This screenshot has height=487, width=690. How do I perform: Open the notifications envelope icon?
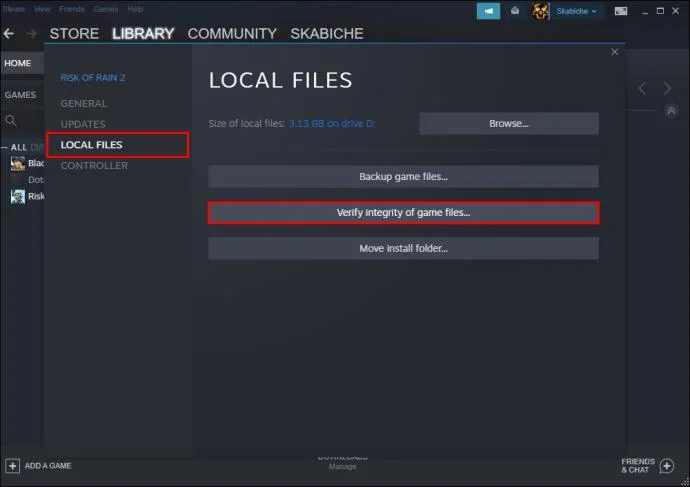pos(514,11)
